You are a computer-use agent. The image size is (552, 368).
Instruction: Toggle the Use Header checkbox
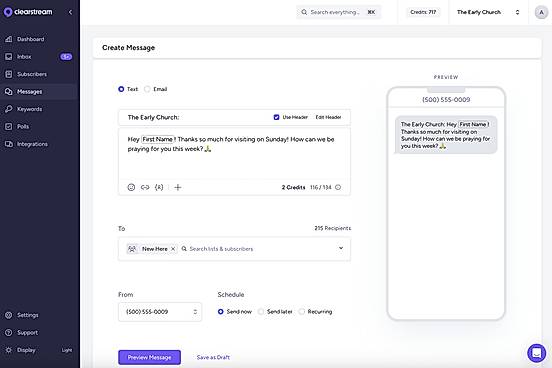[276, 117]
